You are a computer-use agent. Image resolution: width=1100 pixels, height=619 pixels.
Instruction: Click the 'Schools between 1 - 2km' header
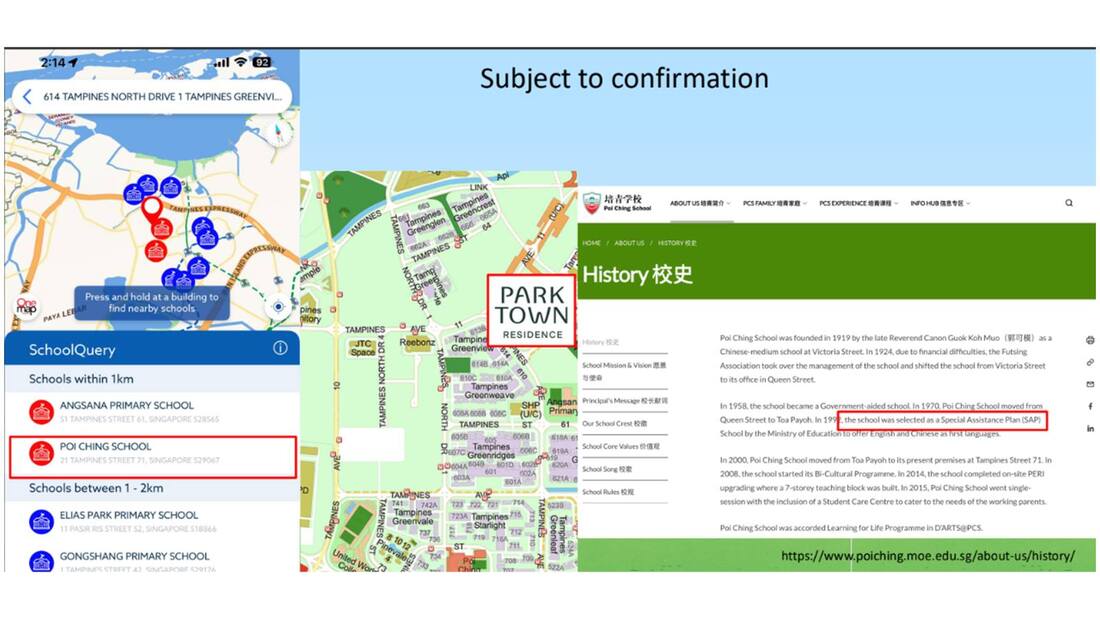[x=96, y=488]
